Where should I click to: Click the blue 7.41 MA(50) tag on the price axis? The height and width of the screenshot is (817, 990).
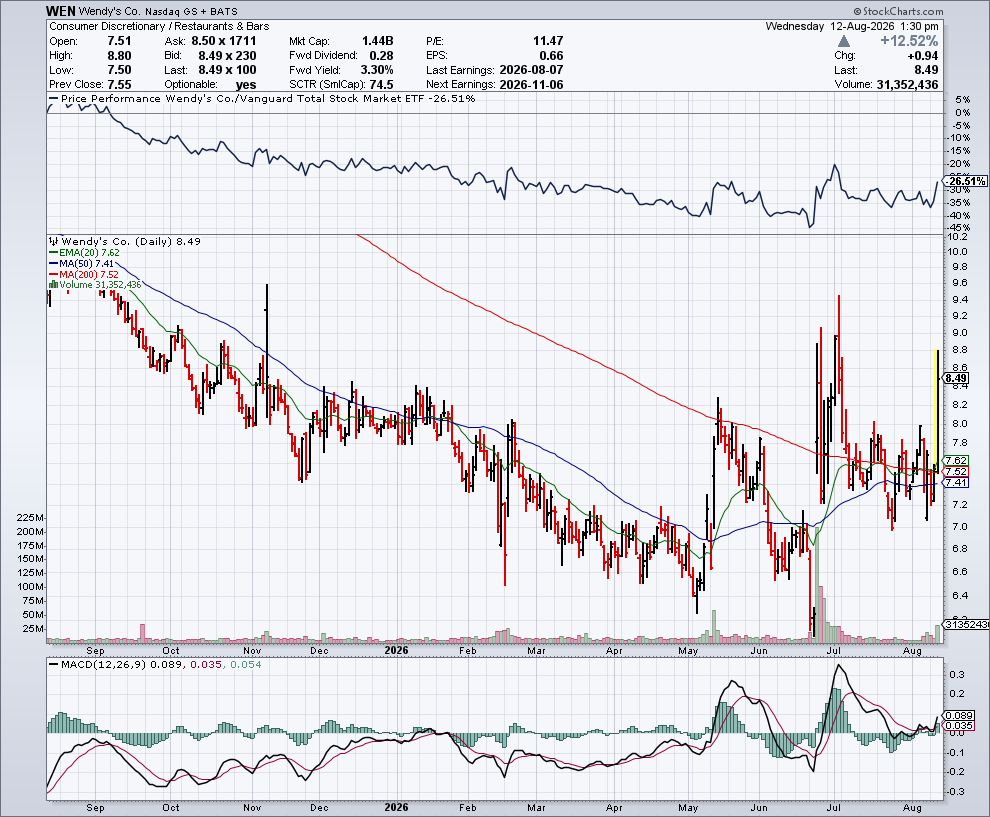(x=955, y=482)
